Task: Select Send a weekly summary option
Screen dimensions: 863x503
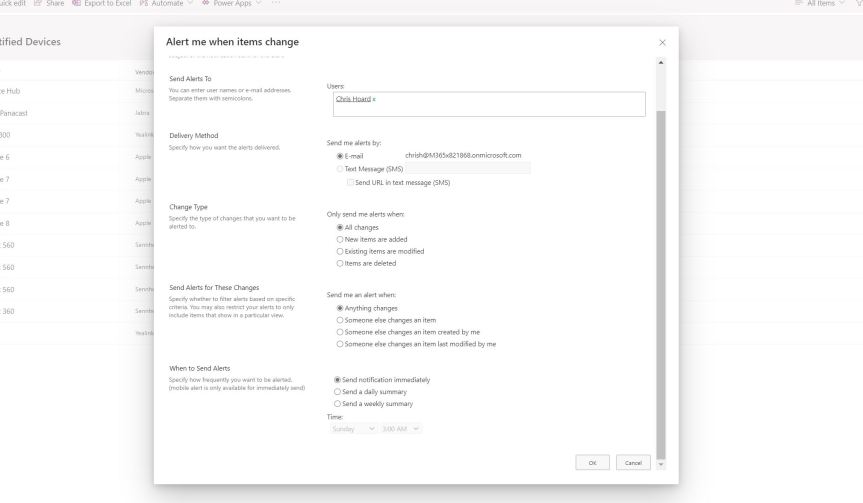Action: point(338,404)
